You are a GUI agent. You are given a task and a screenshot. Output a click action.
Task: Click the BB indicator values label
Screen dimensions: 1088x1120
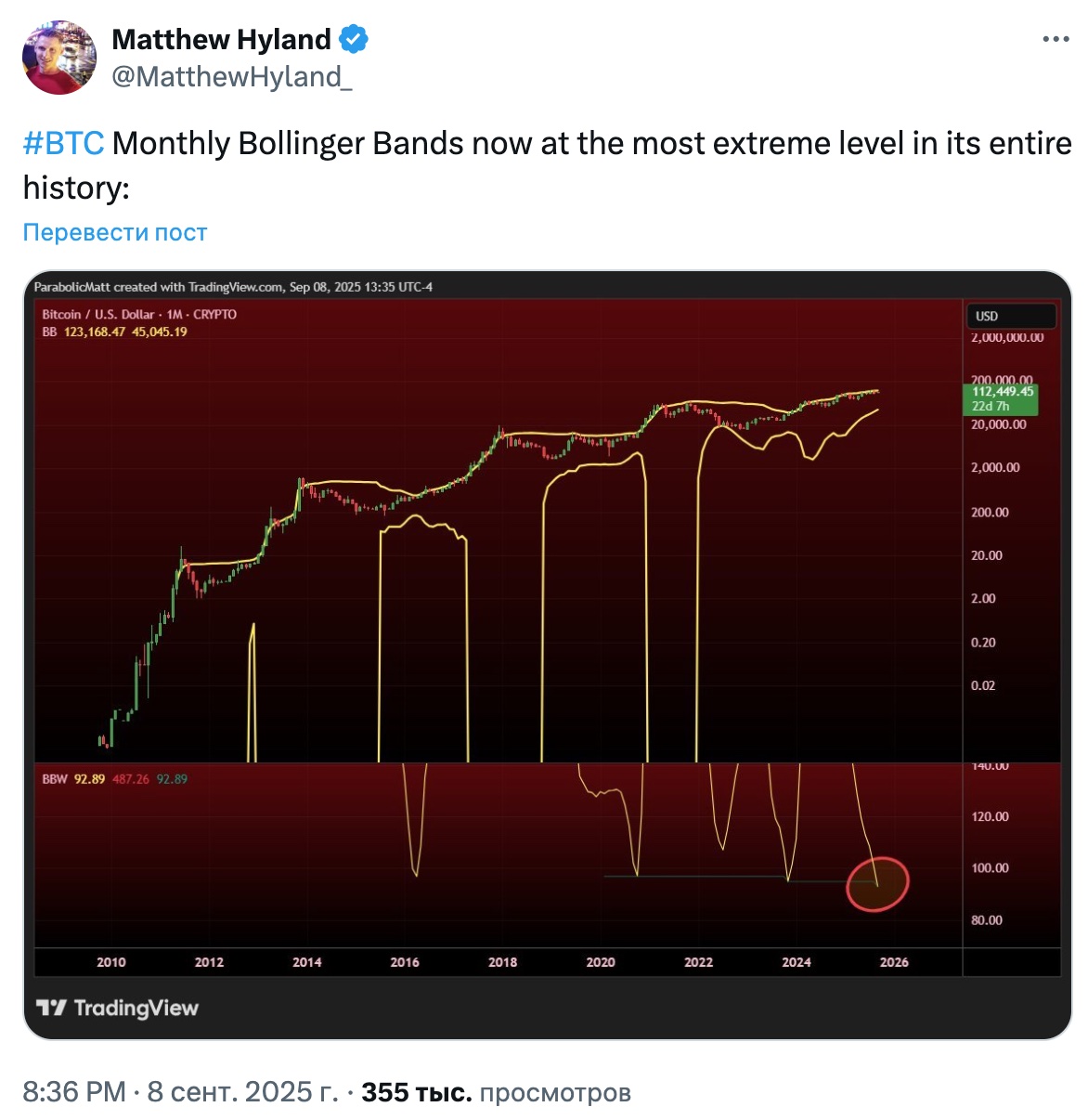(114, 332)
